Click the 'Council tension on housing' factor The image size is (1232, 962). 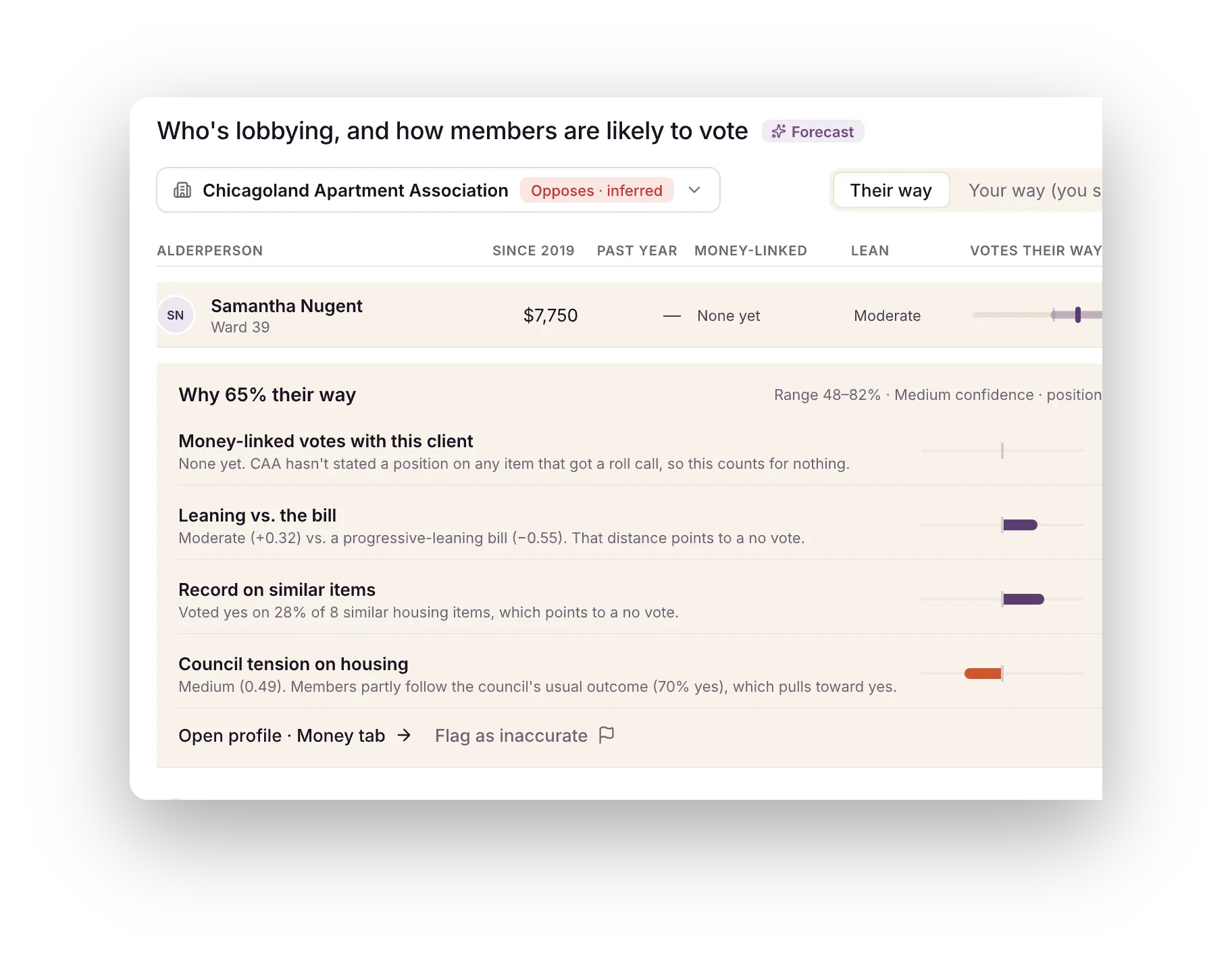tap(293, 664)
